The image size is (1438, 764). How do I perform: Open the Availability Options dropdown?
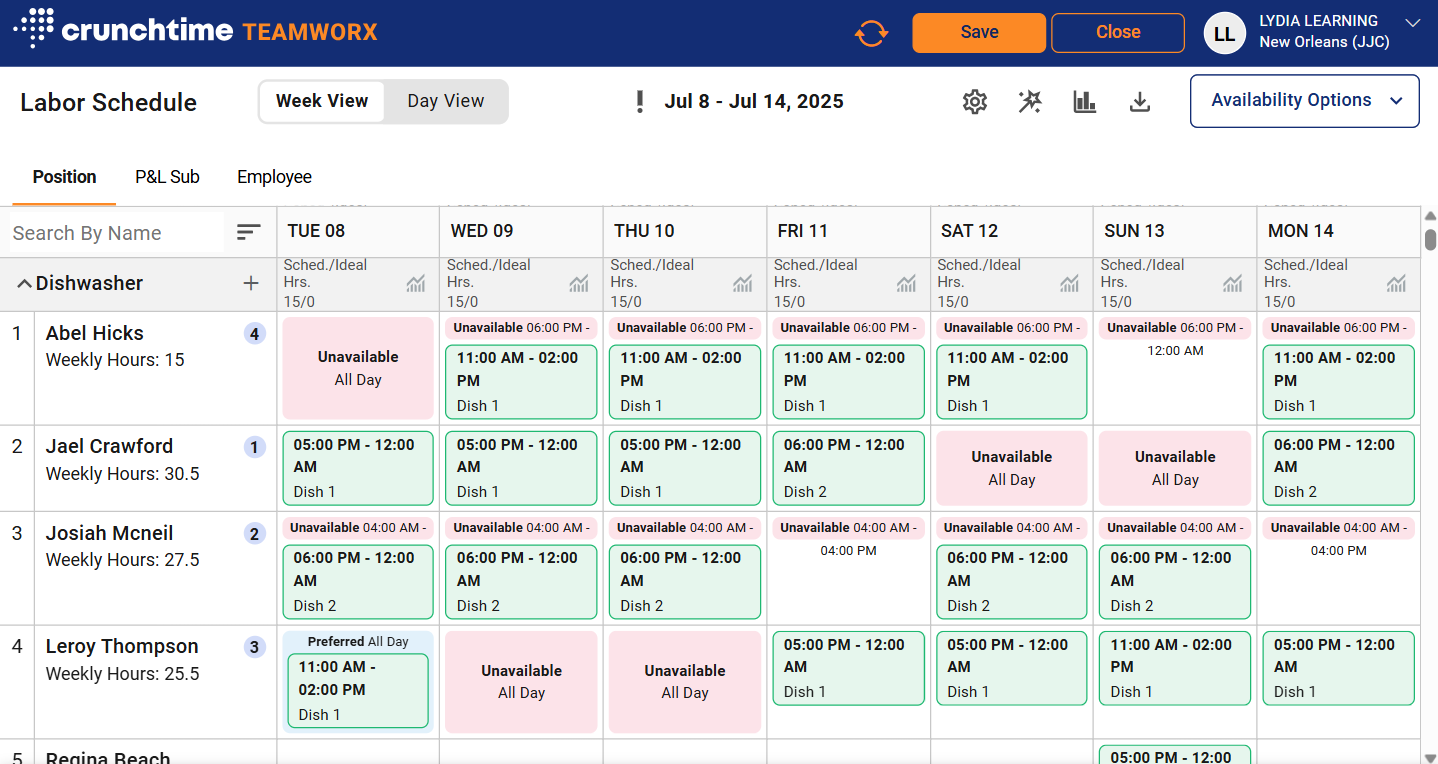(1304, 101)
